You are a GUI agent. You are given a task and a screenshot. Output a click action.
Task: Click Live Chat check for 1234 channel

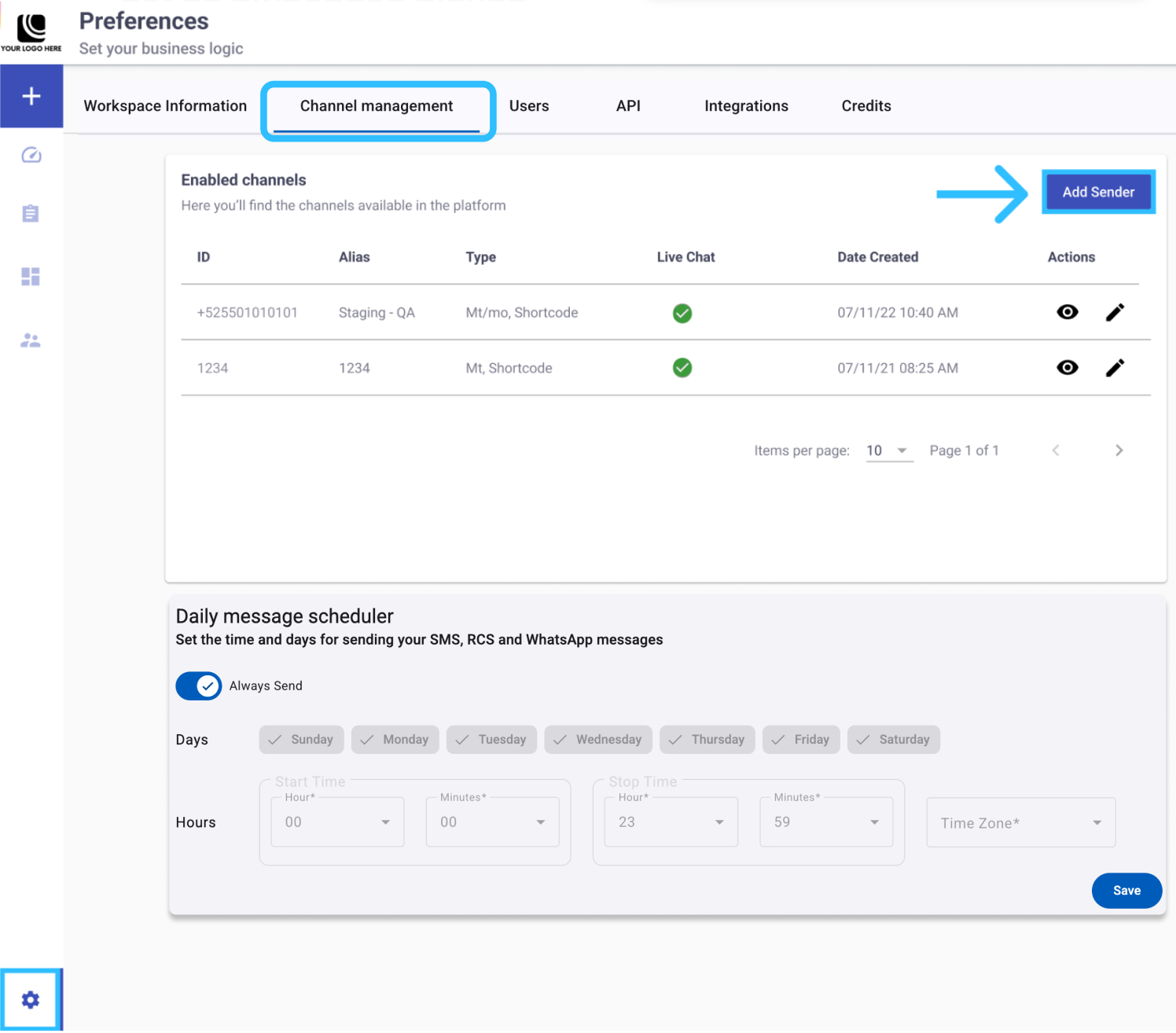click(682, 367)
